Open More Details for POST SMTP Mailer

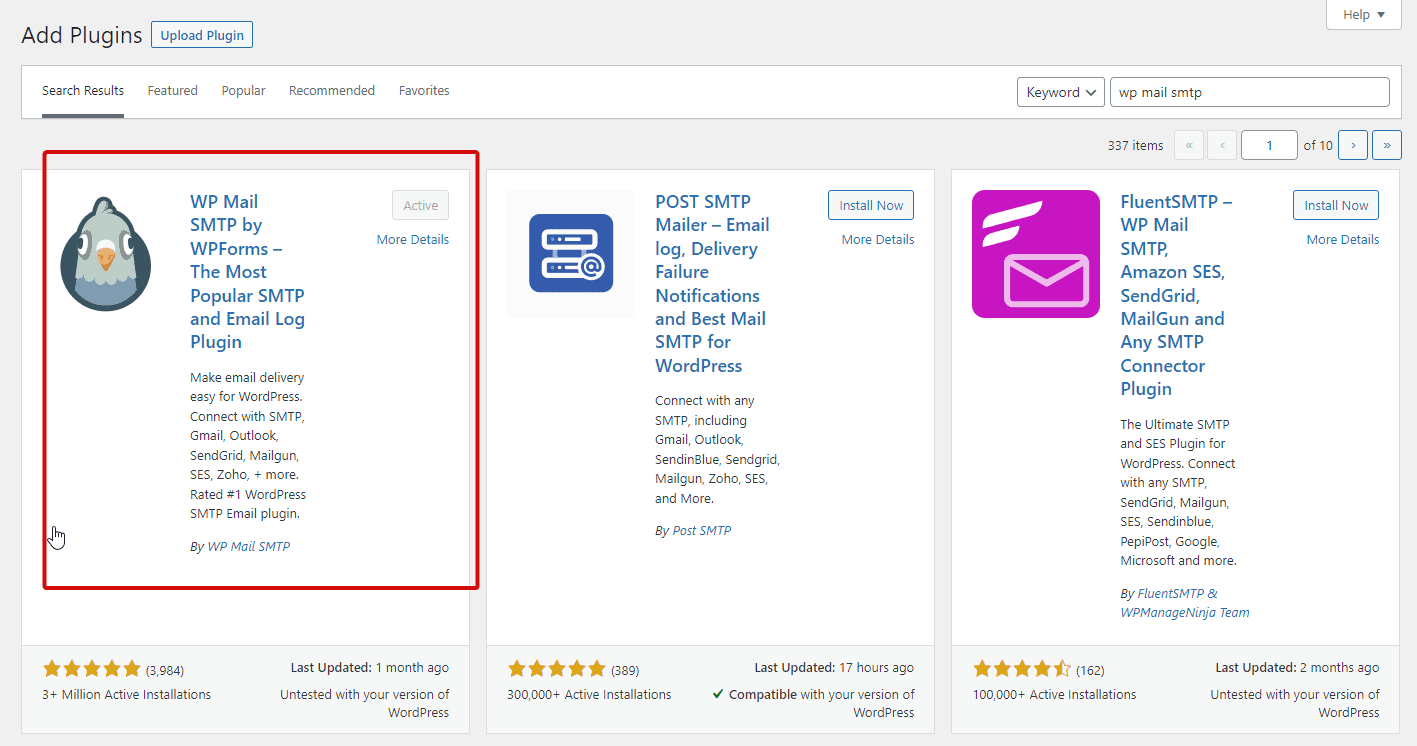878,239
